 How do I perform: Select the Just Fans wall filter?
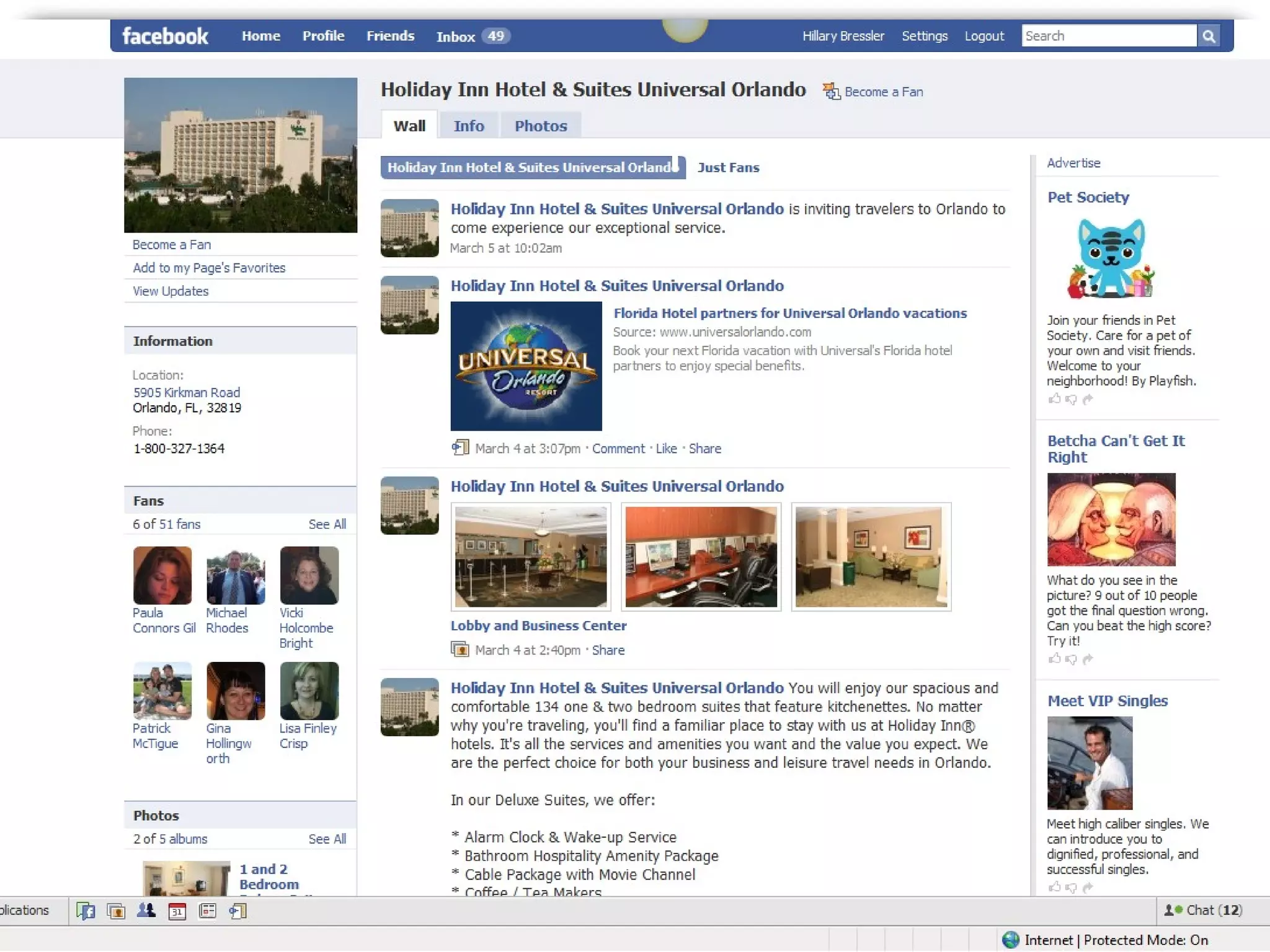[728, 167]
